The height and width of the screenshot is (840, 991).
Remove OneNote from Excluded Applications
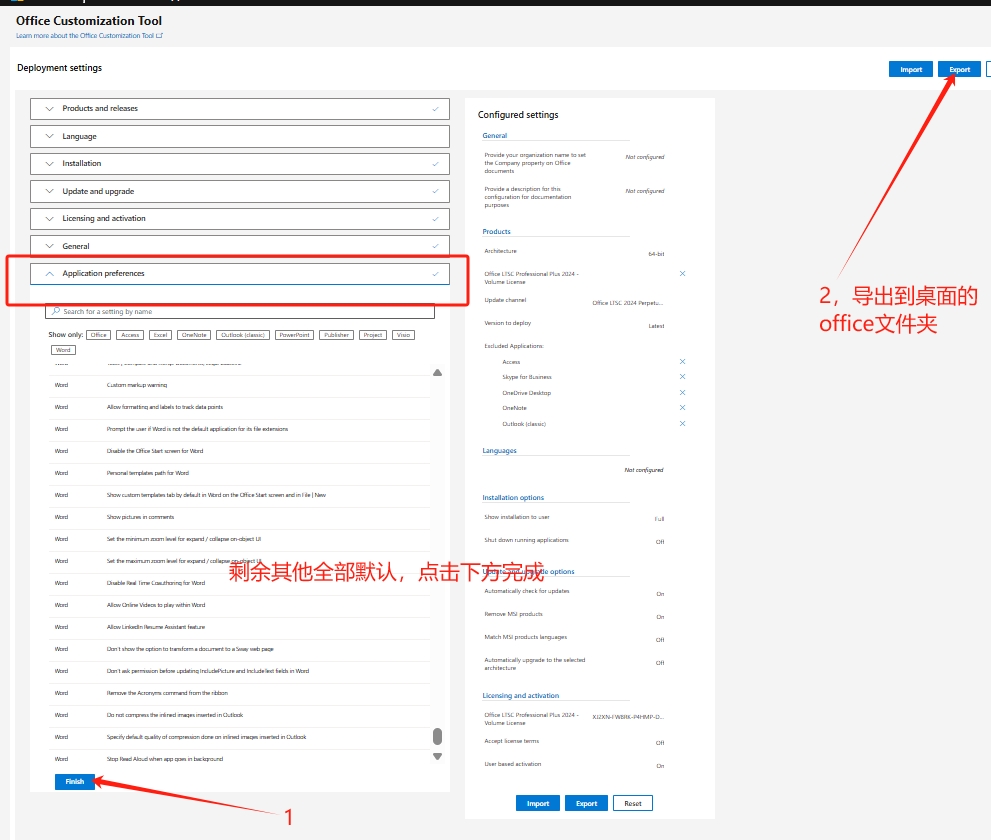(x=682, y=408)
